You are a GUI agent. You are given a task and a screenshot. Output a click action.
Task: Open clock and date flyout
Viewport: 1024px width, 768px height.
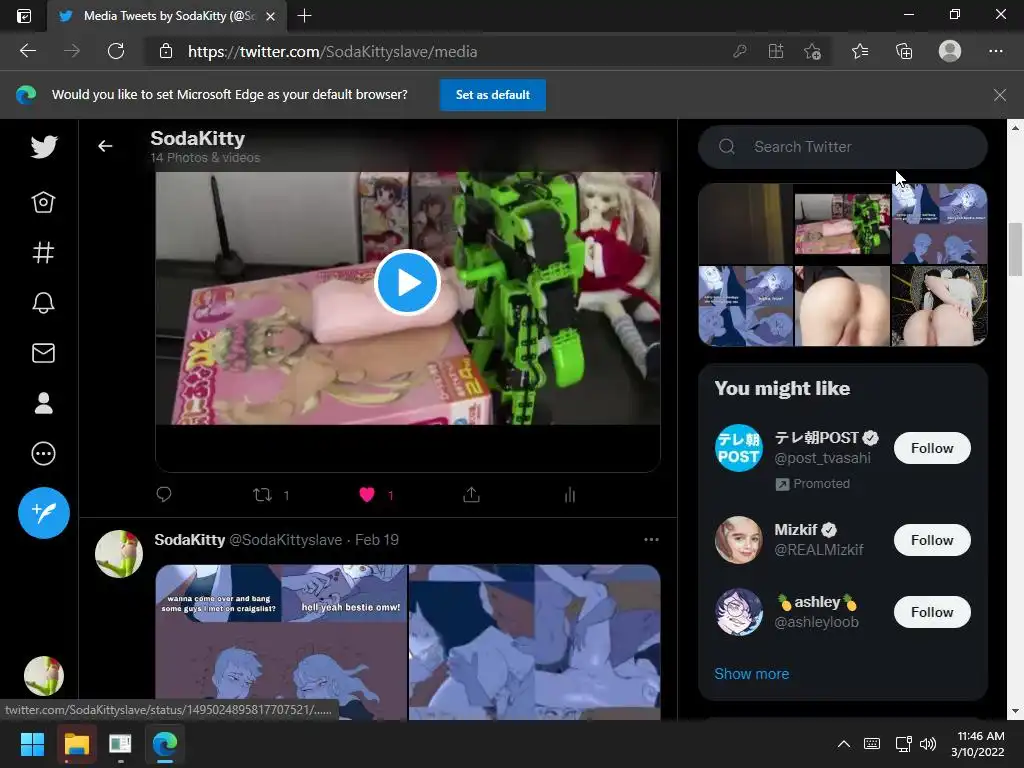click(977, 744)
